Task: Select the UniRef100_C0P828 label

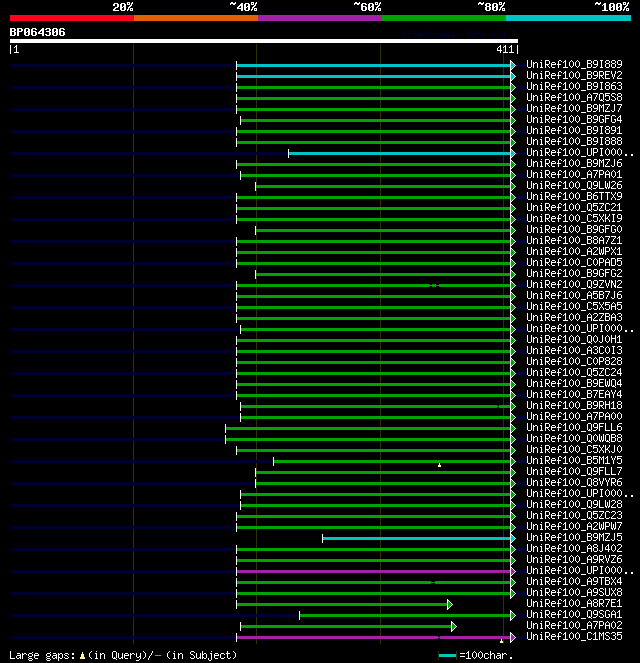Action: [x=574, y=361]
